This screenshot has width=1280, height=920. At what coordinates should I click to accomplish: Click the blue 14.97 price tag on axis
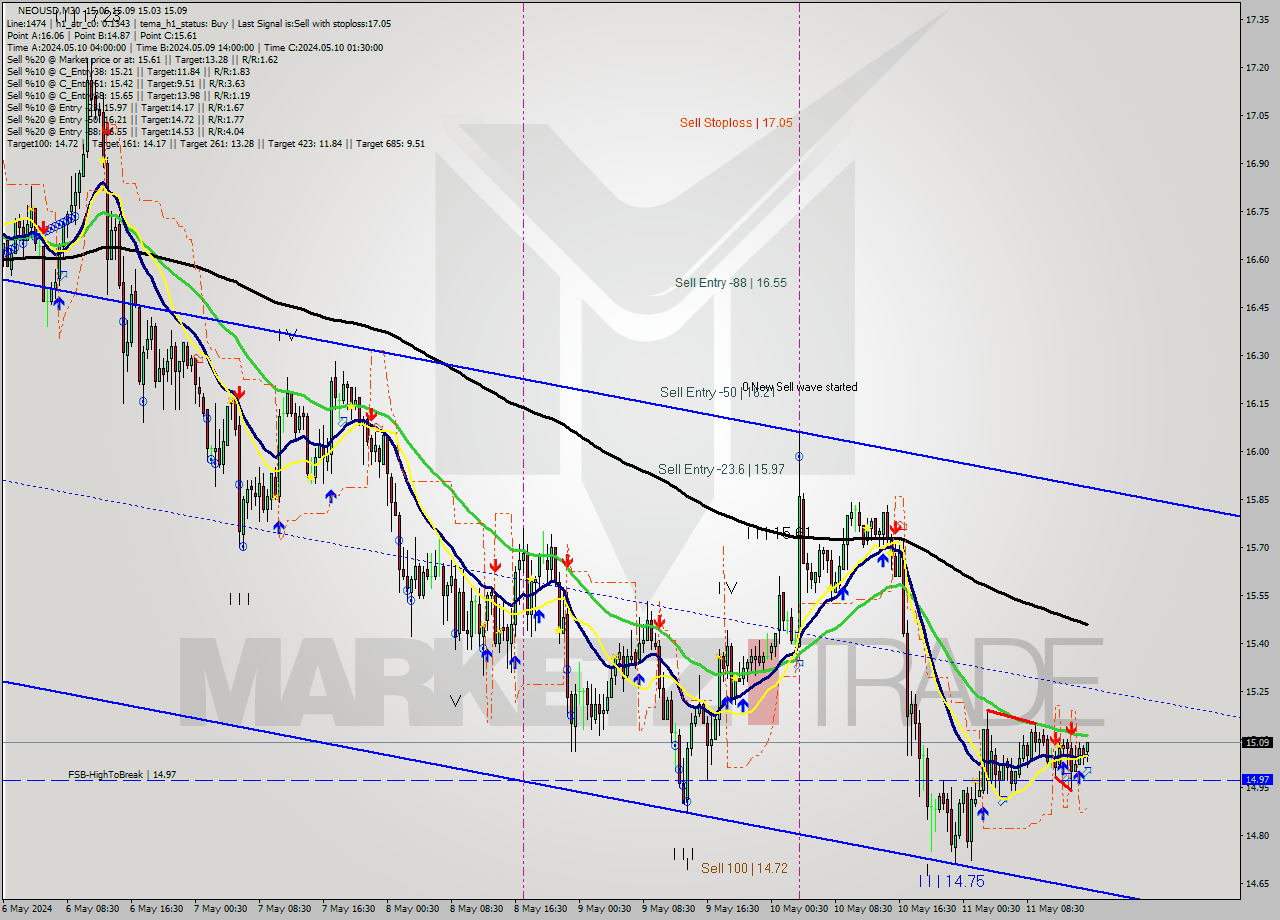pos(1257,779)
